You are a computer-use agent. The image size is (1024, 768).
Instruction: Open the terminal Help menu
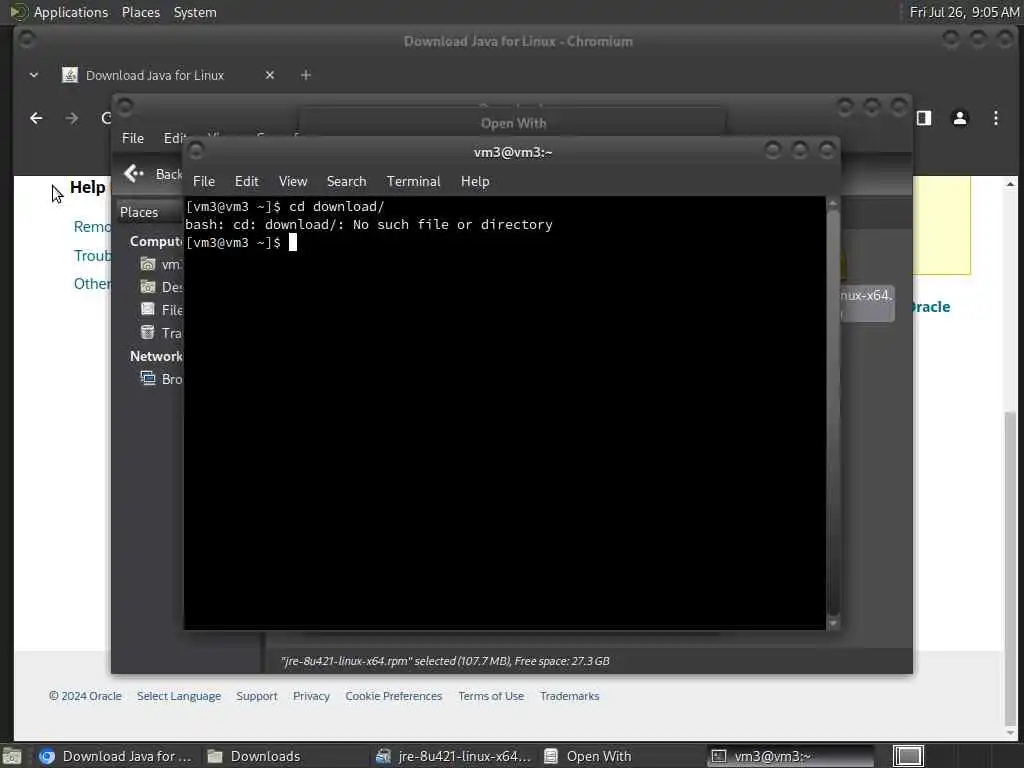coord(475,182)
